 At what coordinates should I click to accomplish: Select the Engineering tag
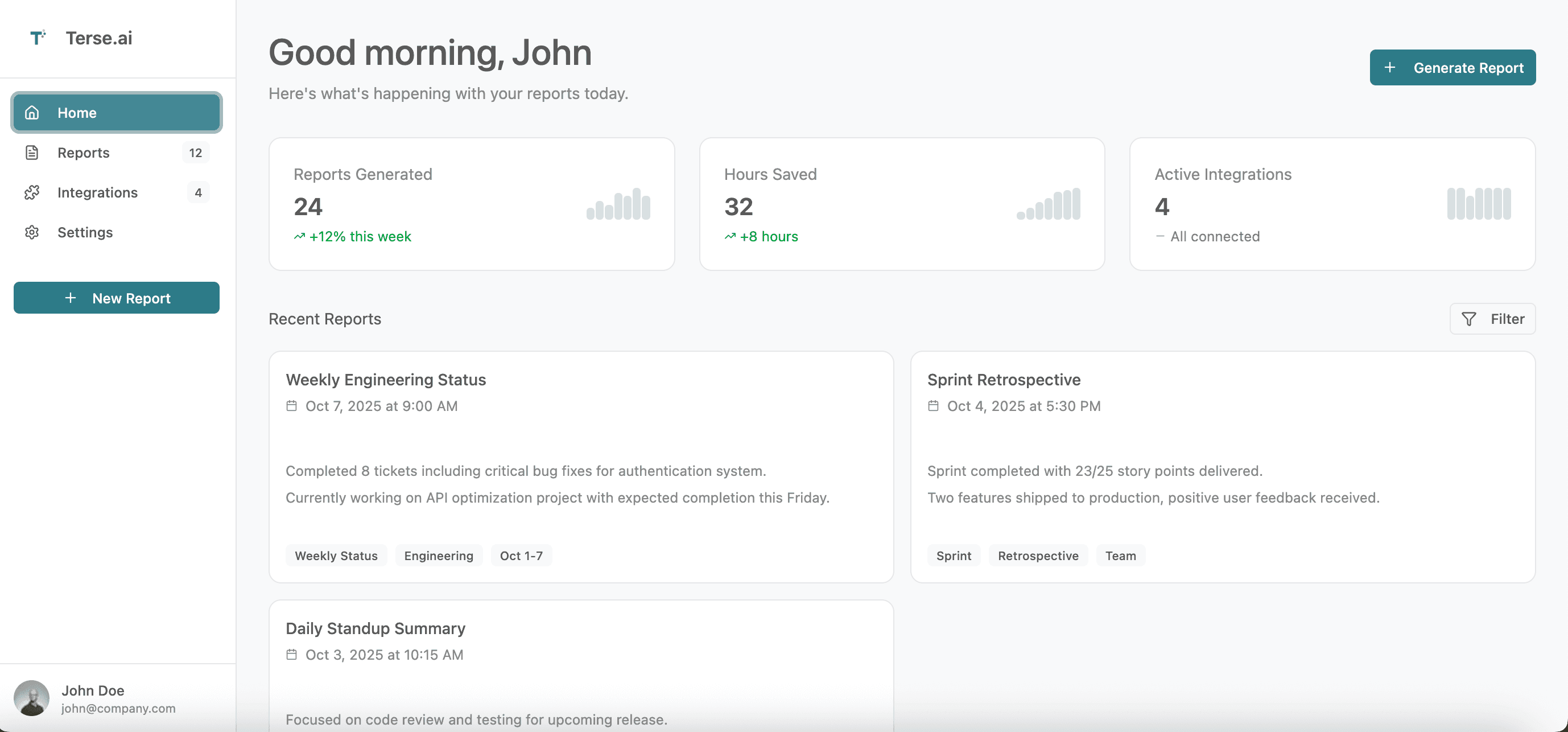coord(438,556)
